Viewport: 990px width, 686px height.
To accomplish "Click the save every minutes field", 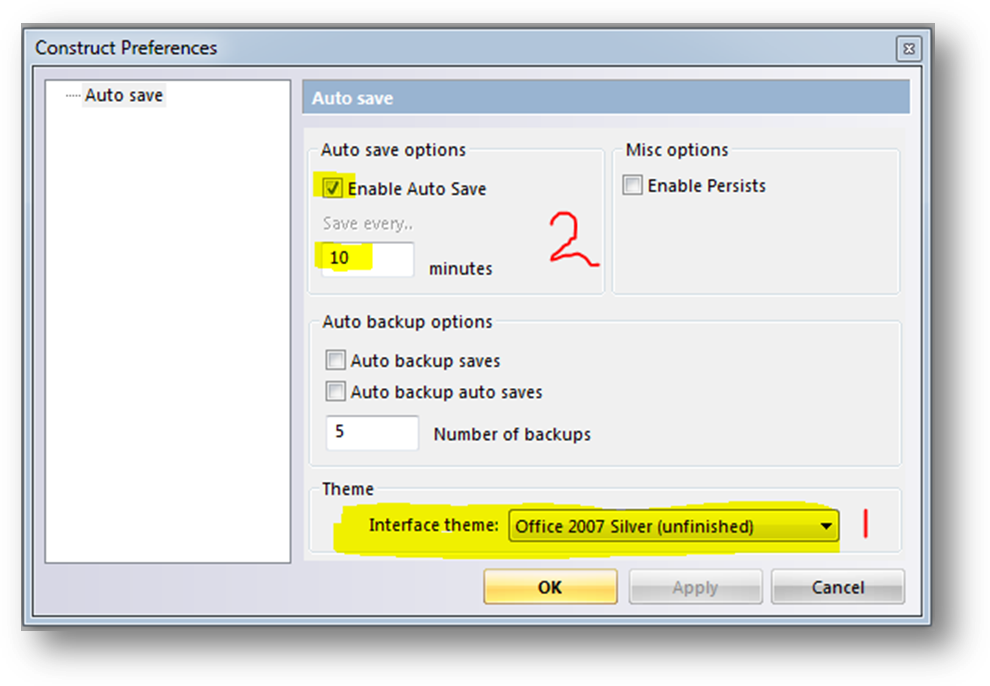I will (x=367, y=259).
